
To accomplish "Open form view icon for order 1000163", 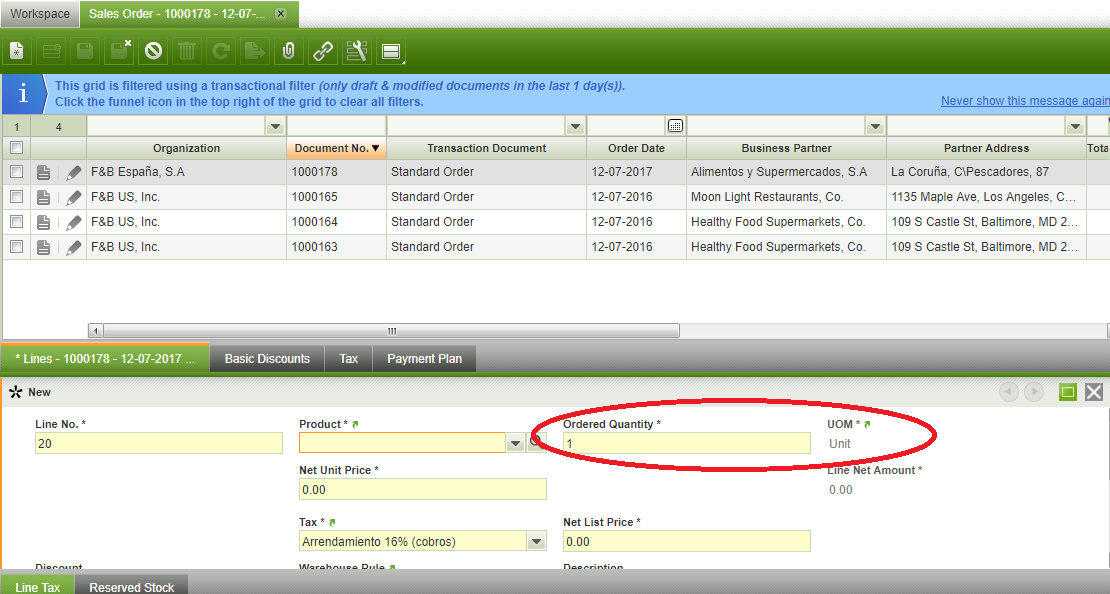I will (x=44, y=247).
